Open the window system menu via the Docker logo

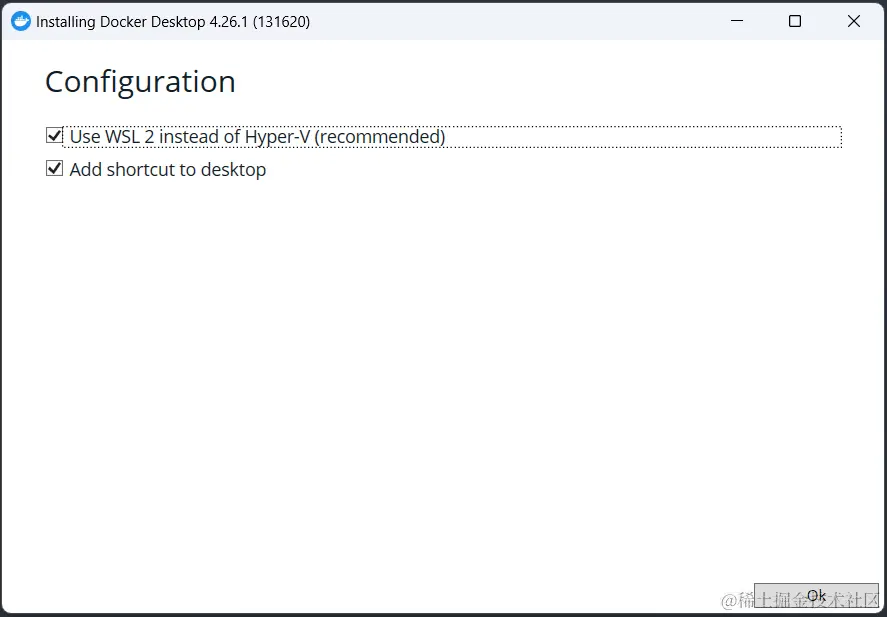[x=19, y=20]
